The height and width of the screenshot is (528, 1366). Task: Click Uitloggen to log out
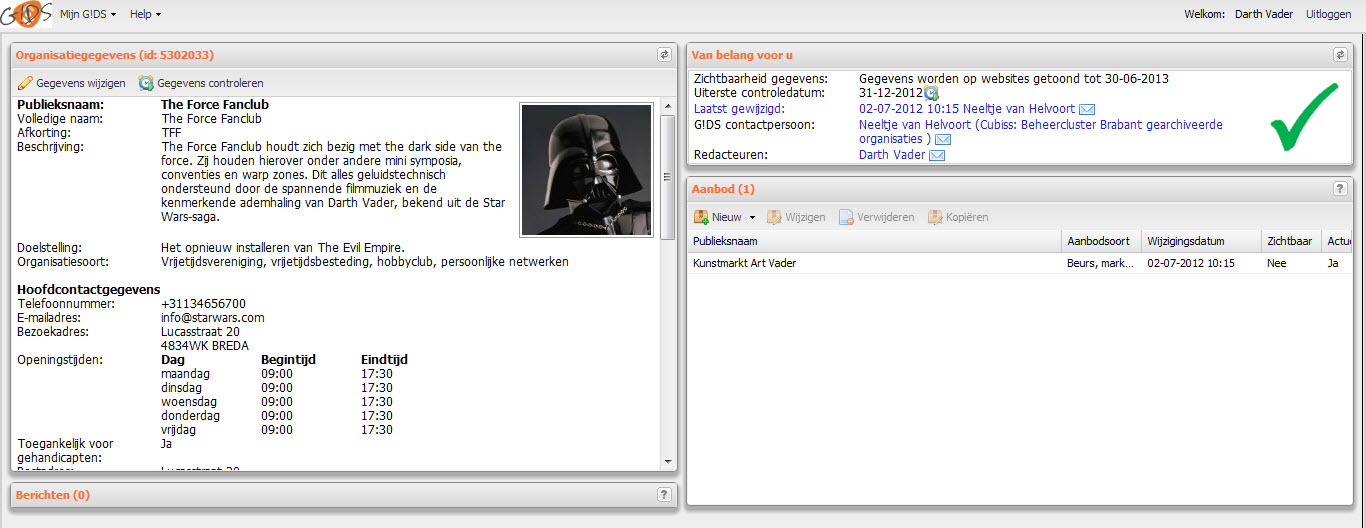(x=1329, y=14)
